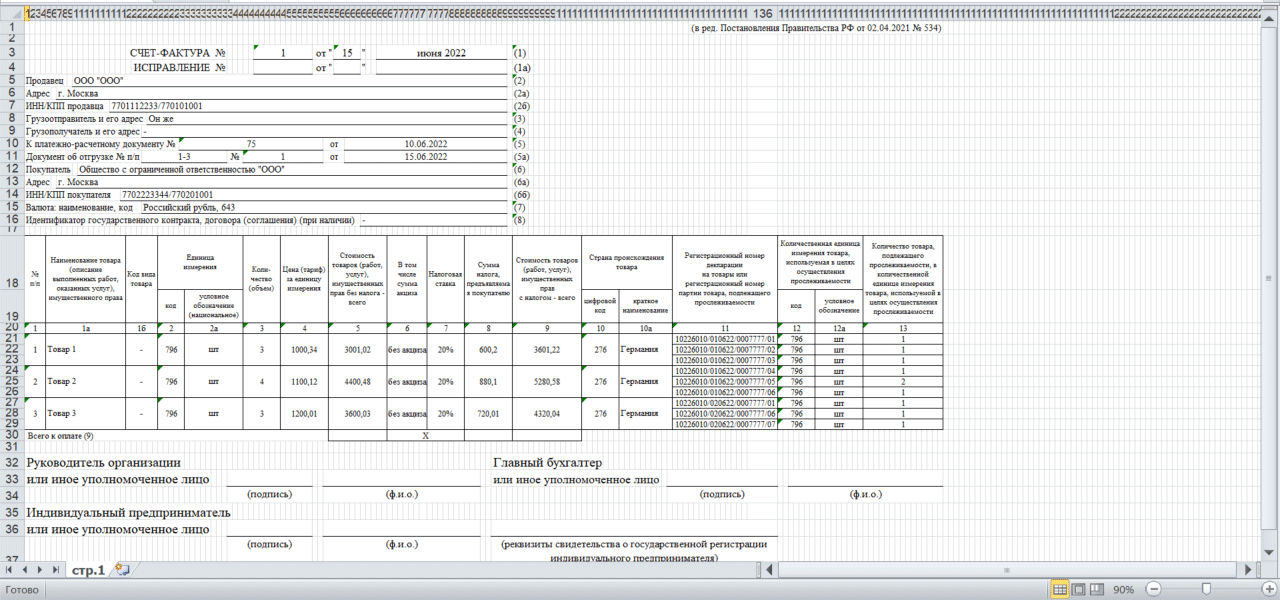Go to the next sheet tab arrow
This screenshot has height=600, width=1280.
[40, 570]
